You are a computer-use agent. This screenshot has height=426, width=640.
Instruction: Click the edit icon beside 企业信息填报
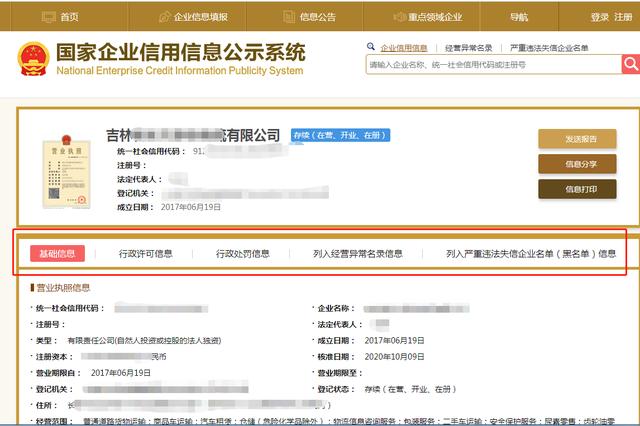click(x=164, y=17)
